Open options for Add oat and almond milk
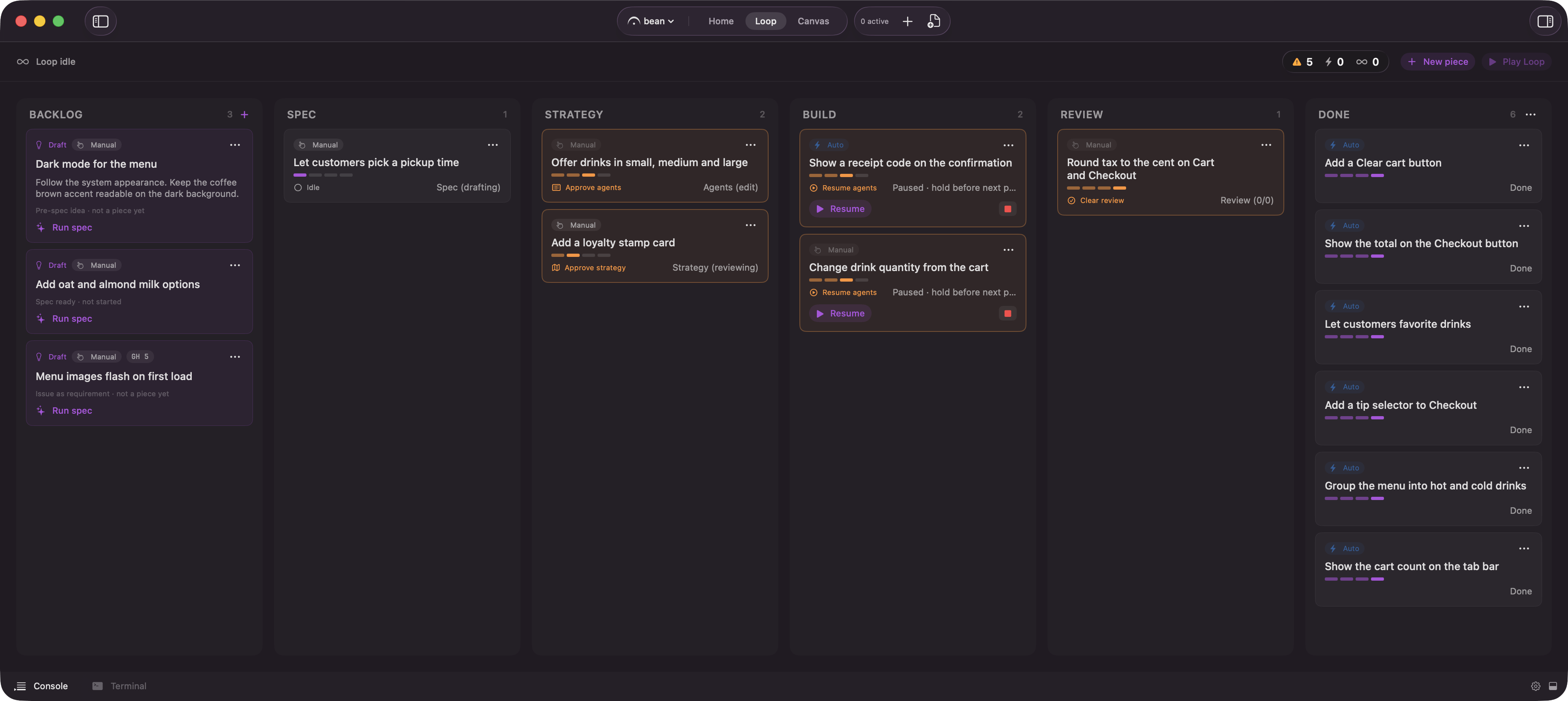Image resolution: width=1568 pixels, height=701 pixels. coord(235,265)
